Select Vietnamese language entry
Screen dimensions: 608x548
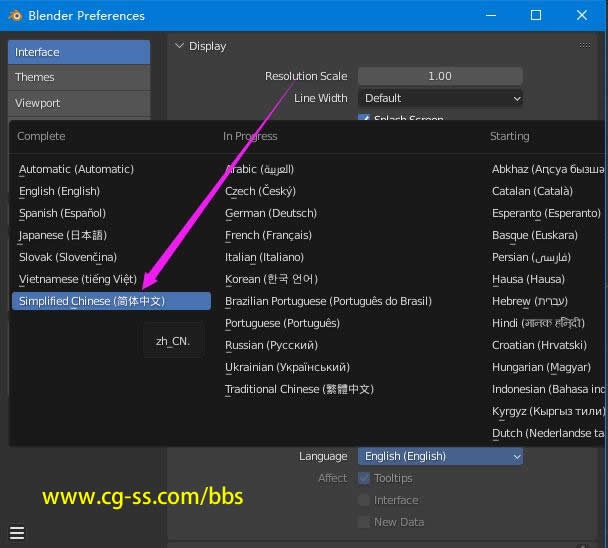click(x=78, y=279)
